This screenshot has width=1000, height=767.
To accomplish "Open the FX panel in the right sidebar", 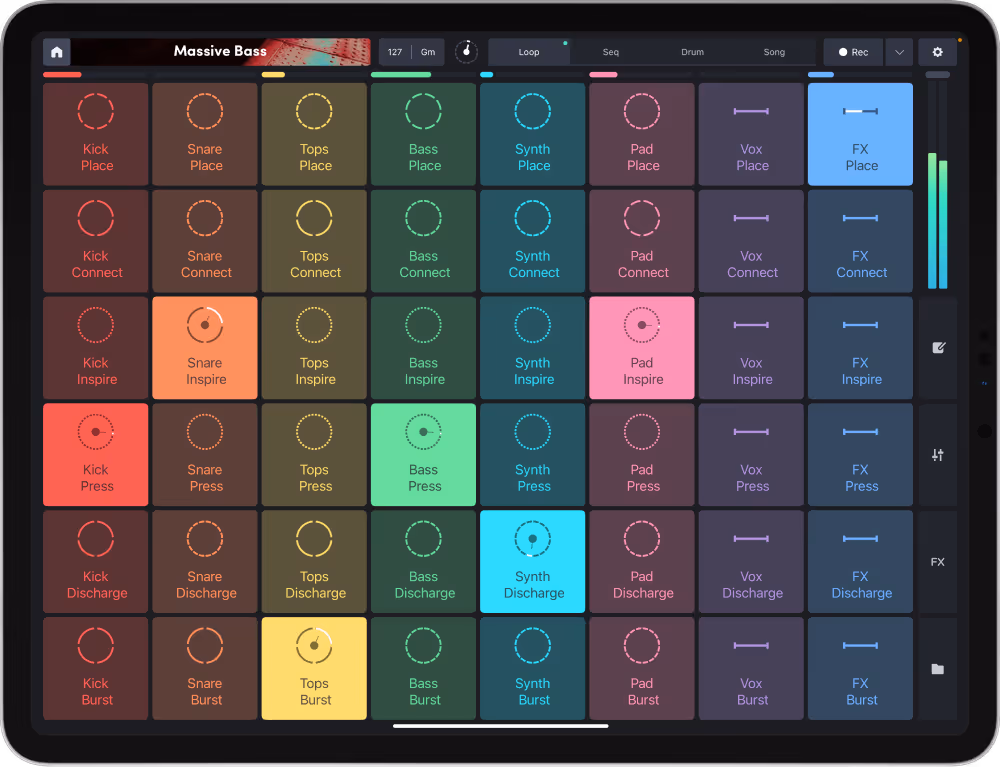I will 938,561.
